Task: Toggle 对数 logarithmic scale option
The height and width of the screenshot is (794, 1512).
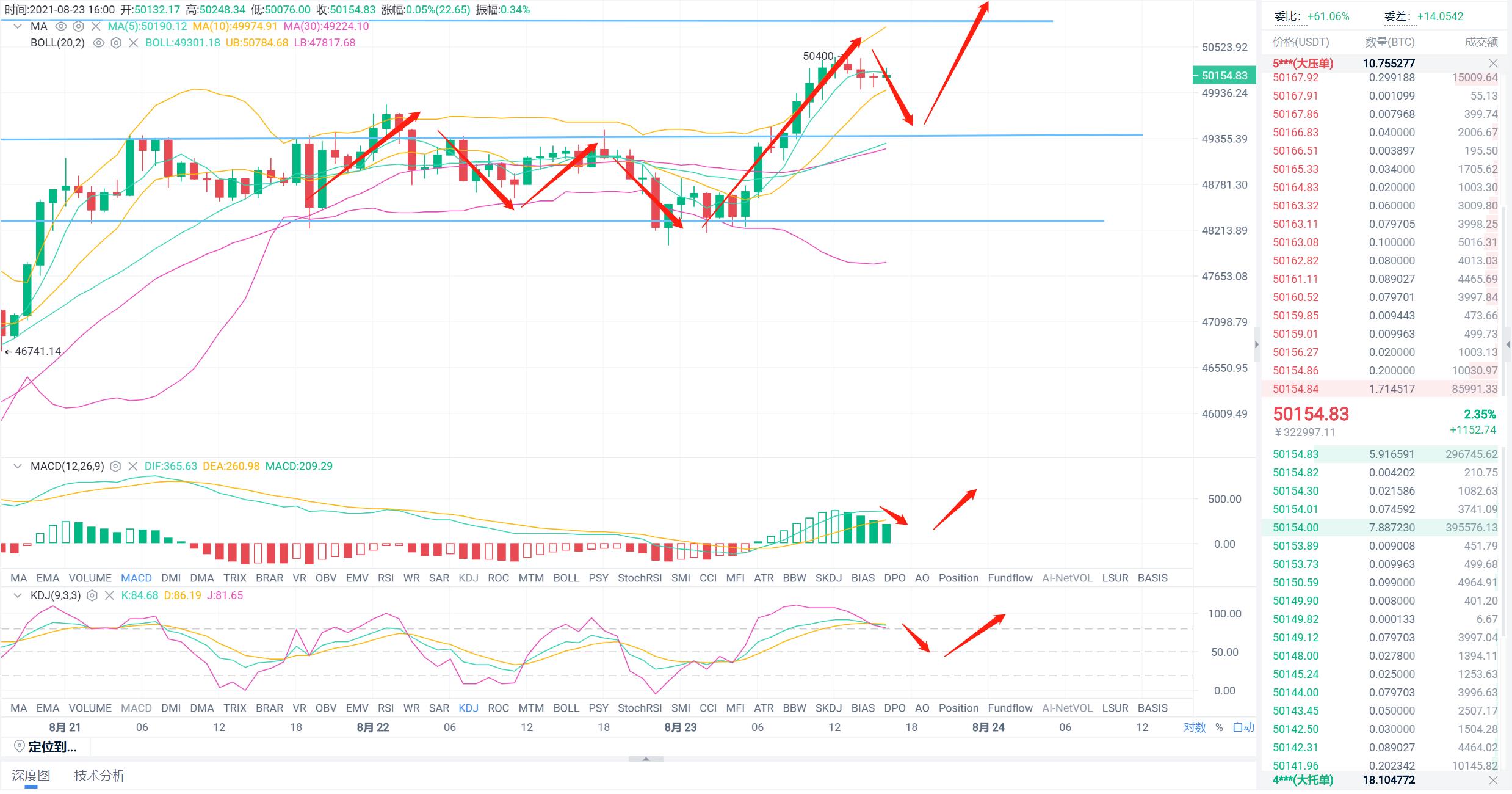Action: pyautogui.click(x=1195, y=727)
